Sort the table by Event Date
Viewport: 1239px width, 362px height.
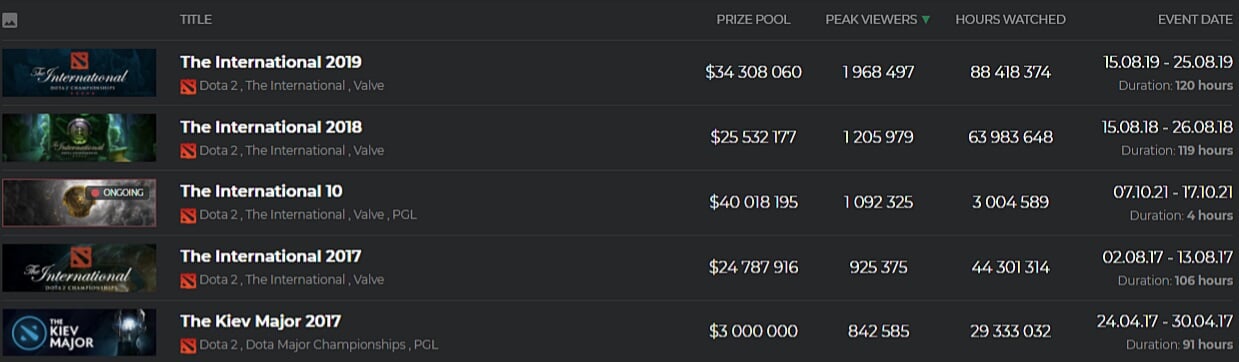pyautogui.click(x=1195, y=20)
